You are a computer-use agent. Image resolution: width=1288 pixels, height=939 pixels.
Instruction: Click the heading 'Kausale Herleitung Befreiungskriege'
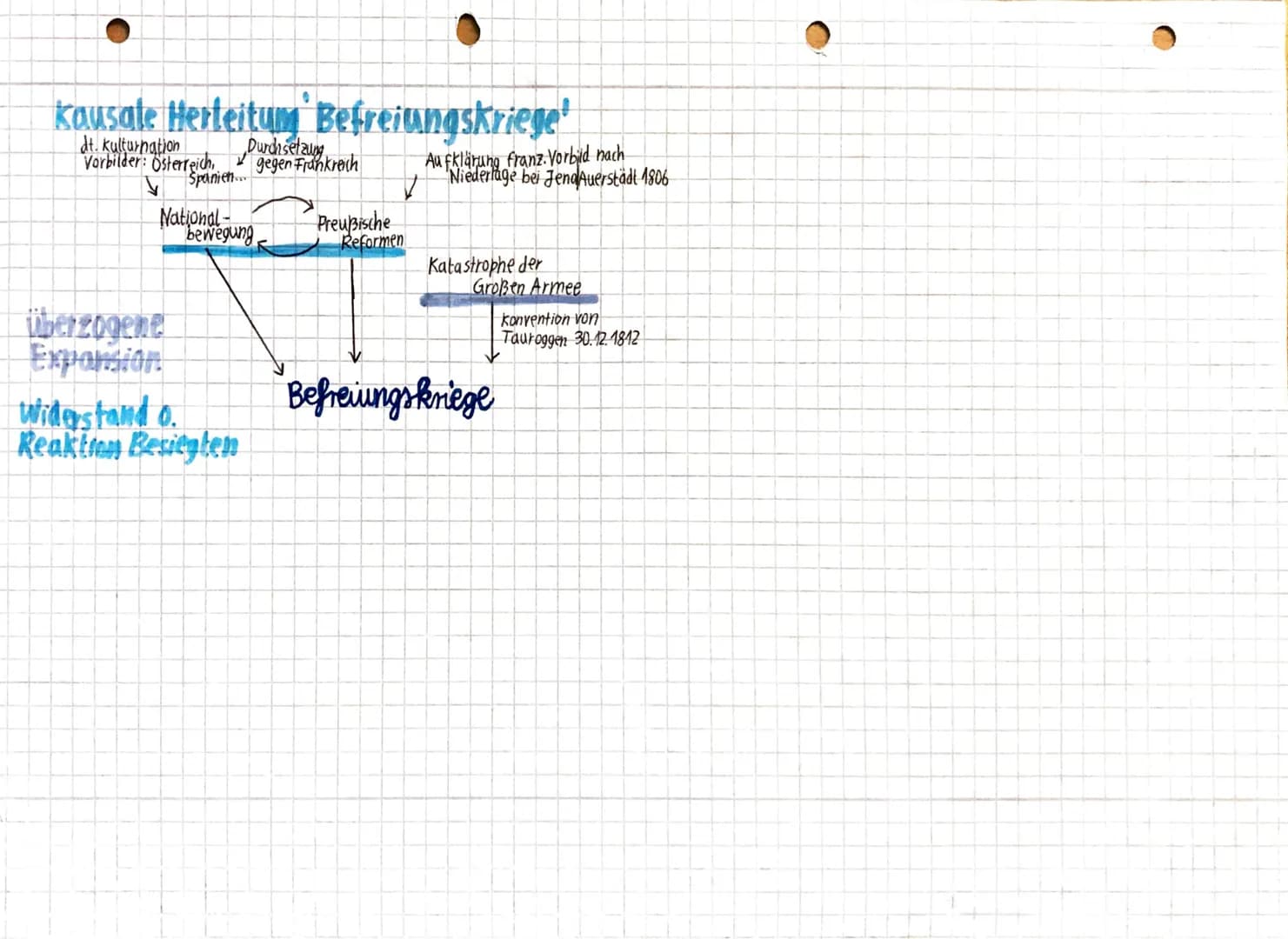pos(311,118)
